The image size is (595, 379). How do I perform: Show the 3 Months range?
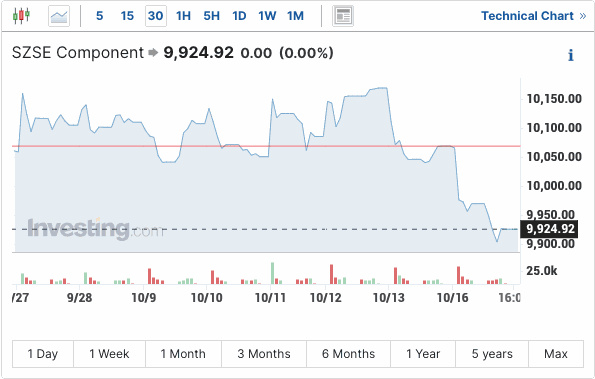pyautogui.click(x=264, y=354)
